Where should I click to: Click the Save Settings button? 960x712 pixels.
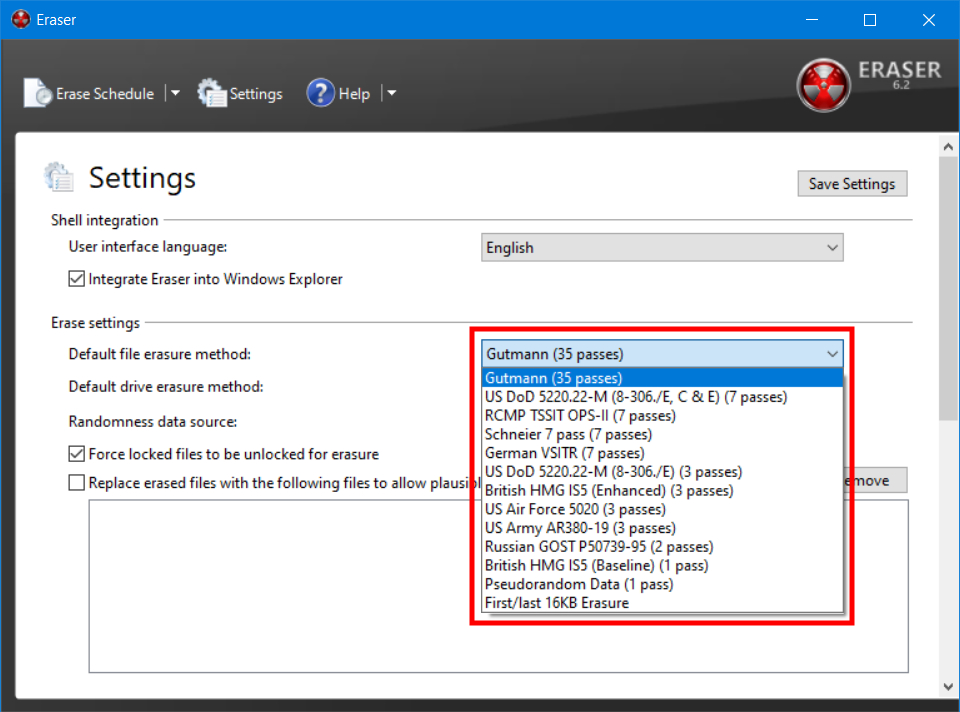(852, 184)
